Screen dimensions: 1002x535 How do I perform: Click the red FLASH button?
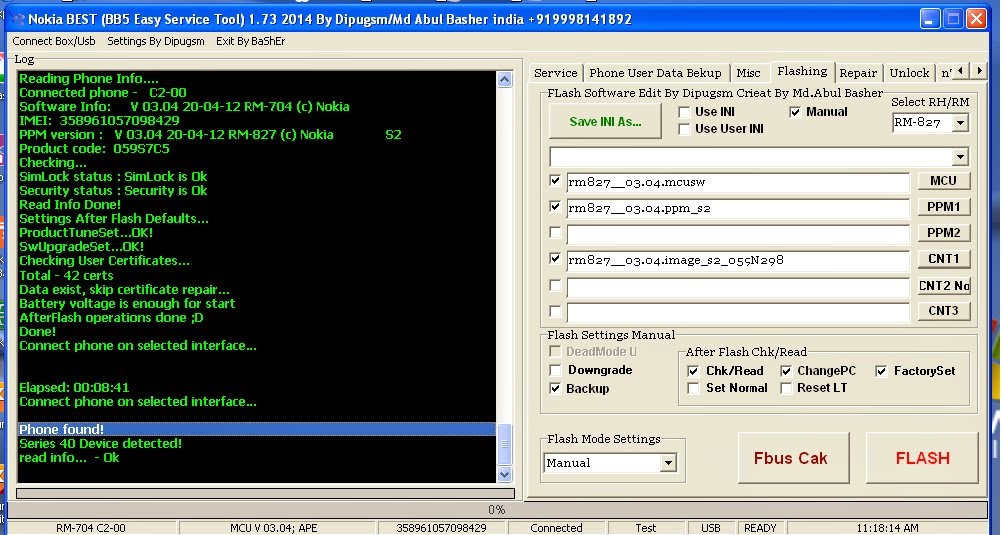point(922,458)
